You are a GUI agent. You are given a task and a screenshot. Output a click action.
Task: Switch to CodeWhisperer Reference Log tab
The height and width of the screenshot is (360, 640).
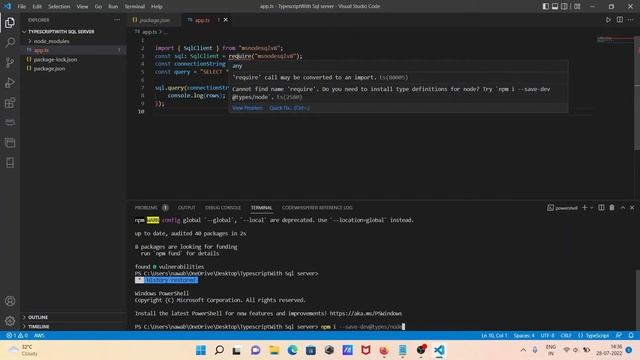point(317,207)
